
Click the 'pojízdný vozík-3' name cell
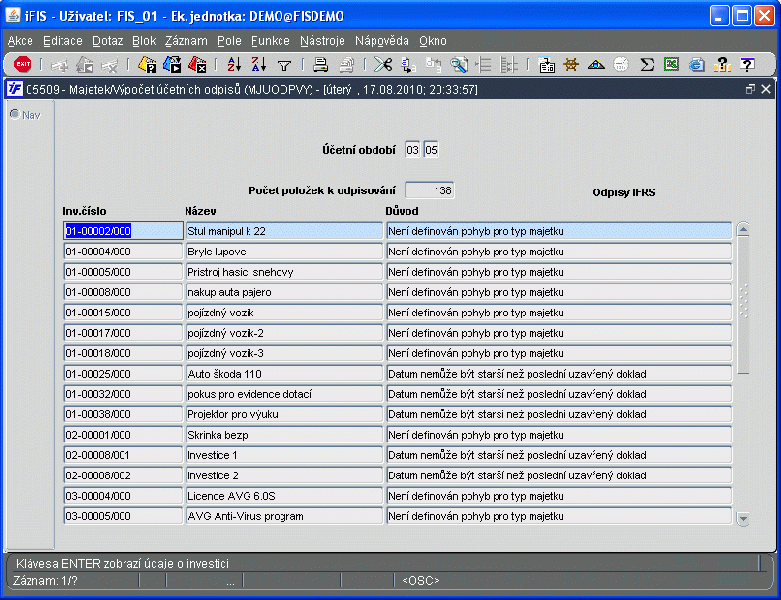click(284, 354)
